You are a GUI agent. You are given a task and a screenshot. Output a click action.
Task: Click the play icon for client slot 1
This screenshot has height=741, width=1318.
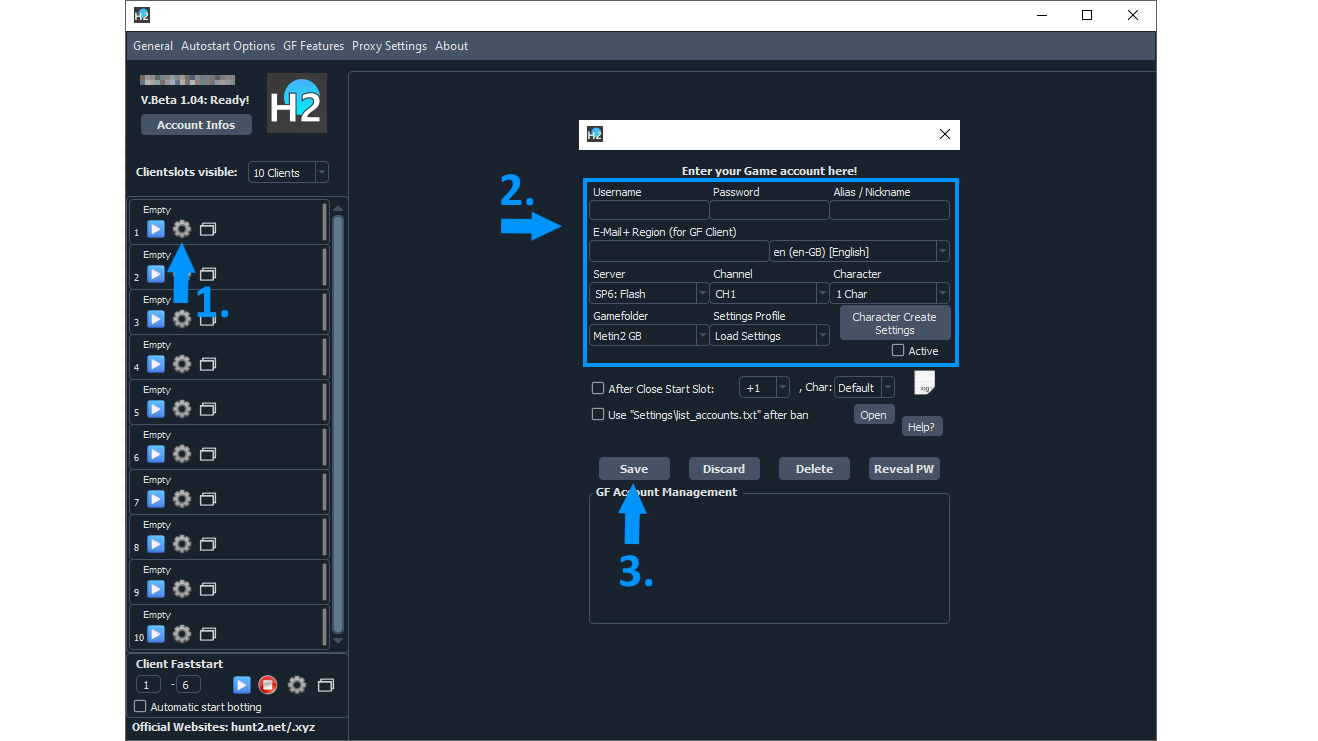click(156, 229)
